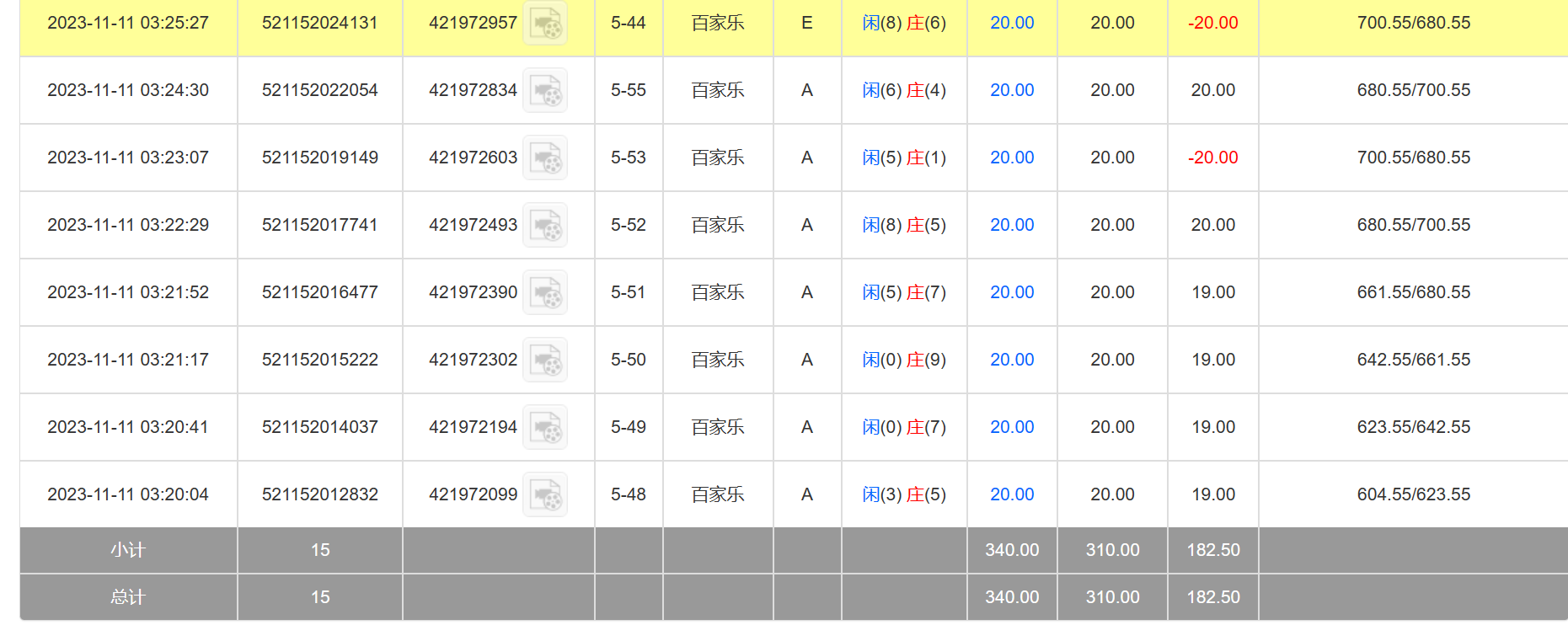Click result 闲(8) 庄(6)
Viewport: 1568px width, 625px height.
coord(904,23)
